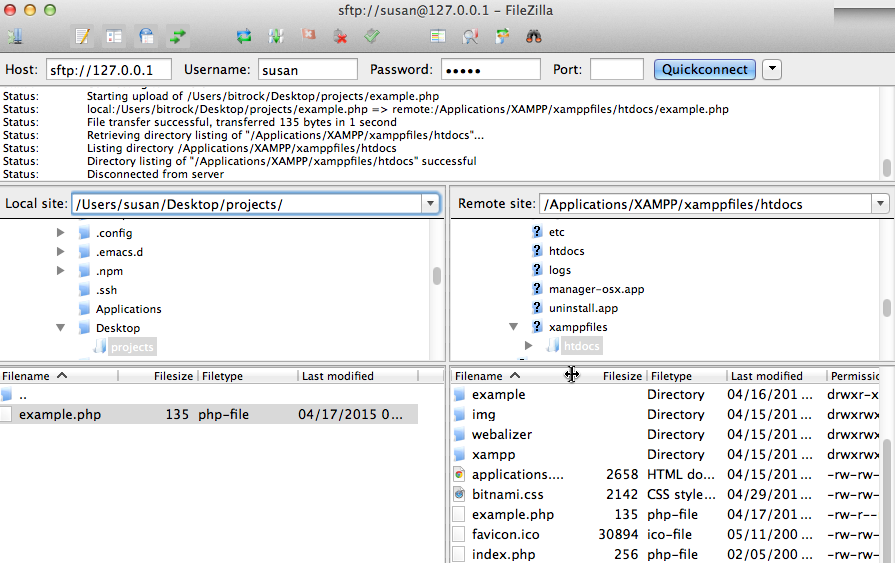The width and height of the screenshot is (895, 563).
Task: Toggle the message log display
Action: (x=82, y=37)
